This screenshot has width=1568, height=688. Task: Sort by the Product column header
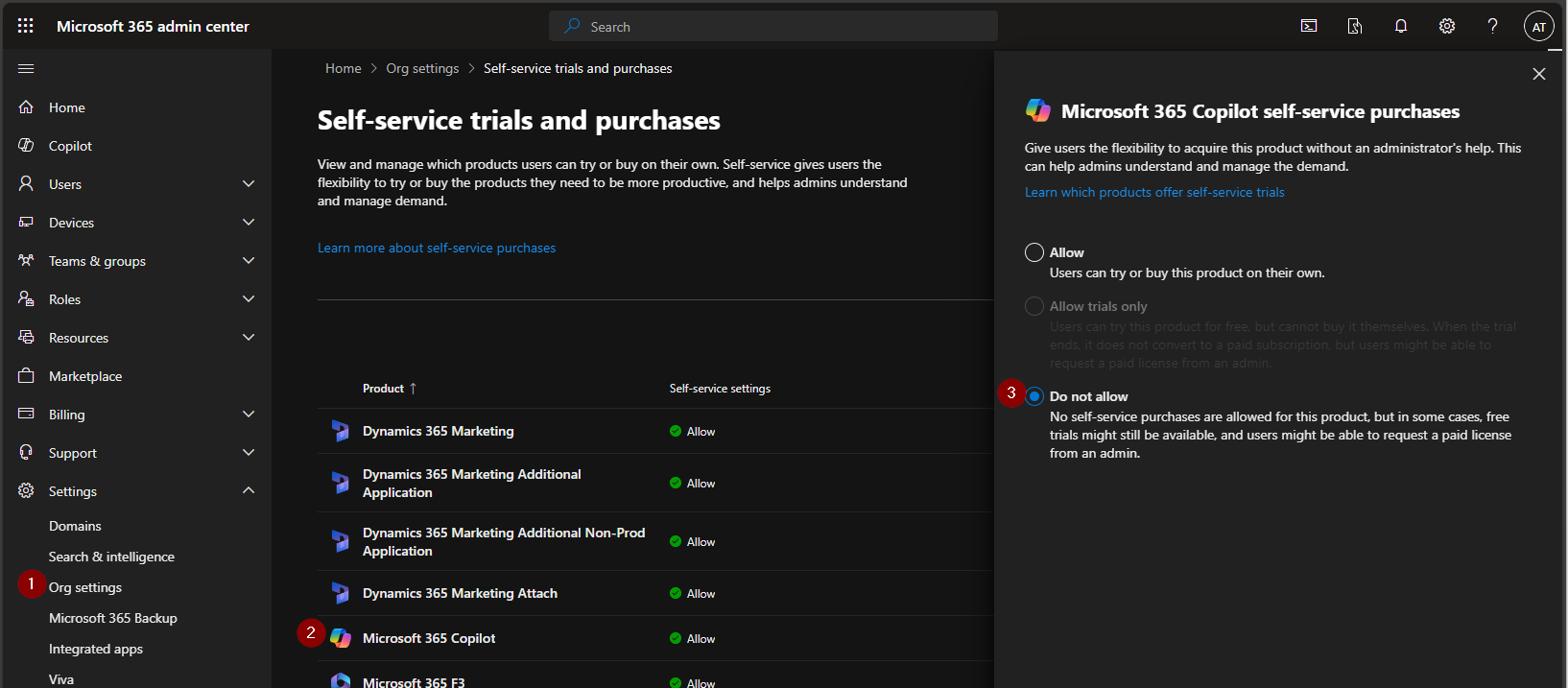[384, 389]
